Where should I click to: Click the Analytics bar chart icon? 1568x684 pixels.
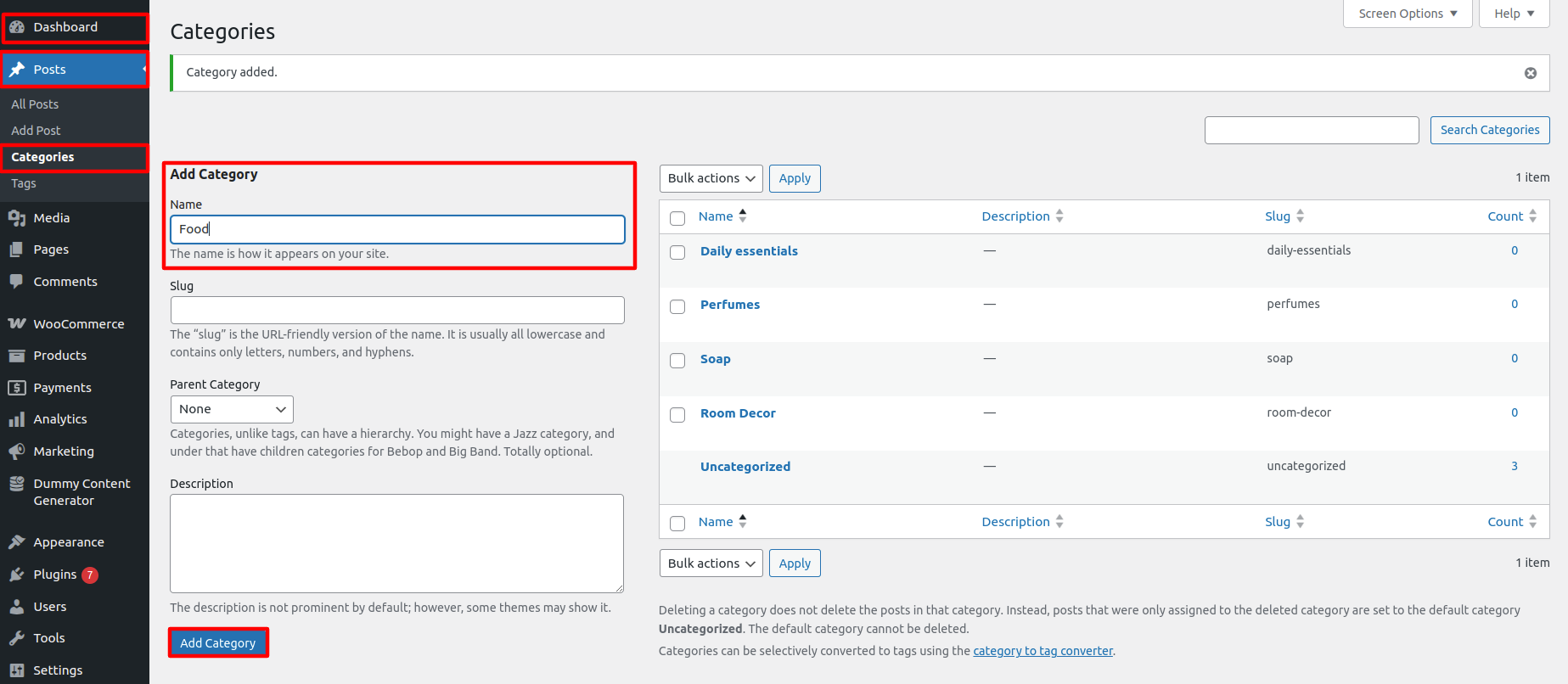click(17, 419)
